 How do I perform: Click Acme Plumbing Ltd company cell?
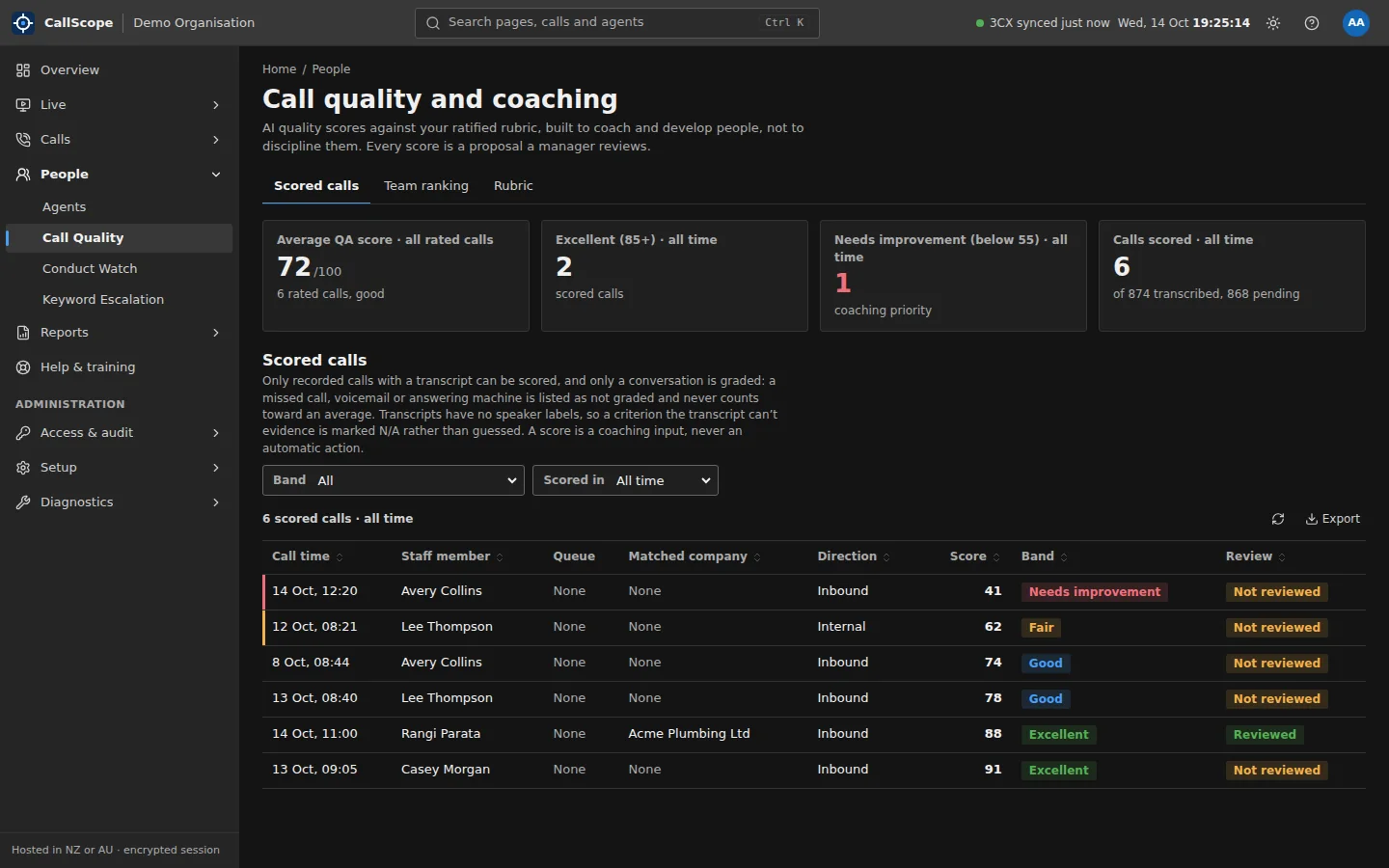(689, 734)
